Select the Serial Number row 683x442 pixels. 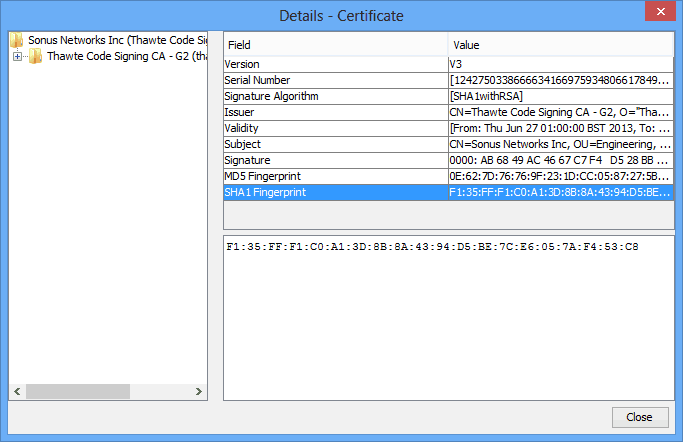[335, 80]
